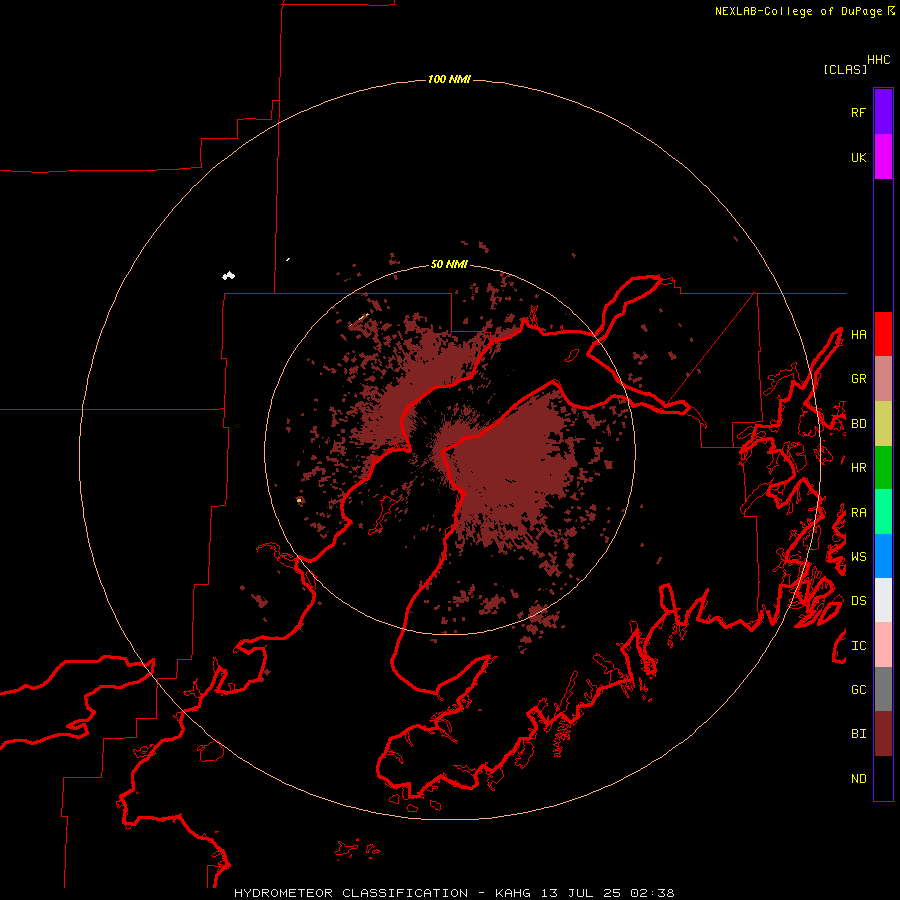
Task: Click the BI brown legend swatch
Action: (x=883, y=734)
